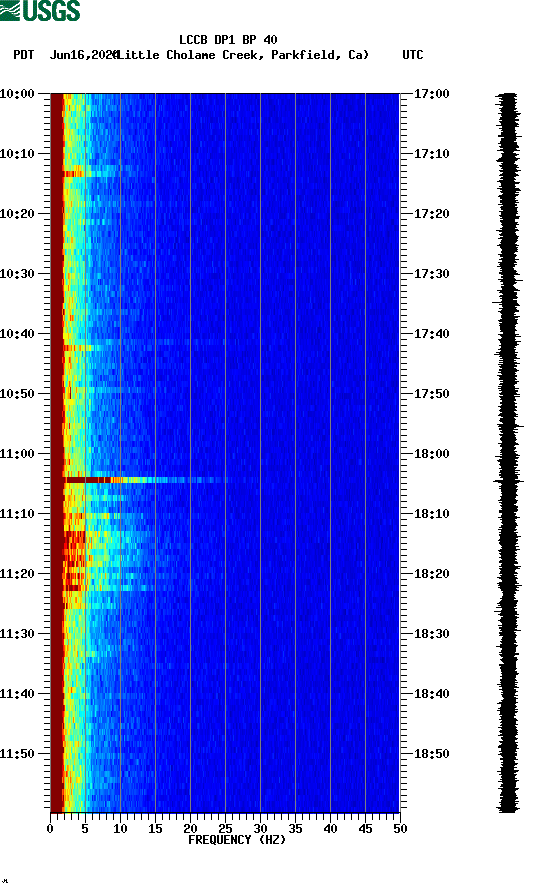Click the 11:10 PDT time label
Image resolution: width=552 pixels, height=892 pixels.
(17, 514)
